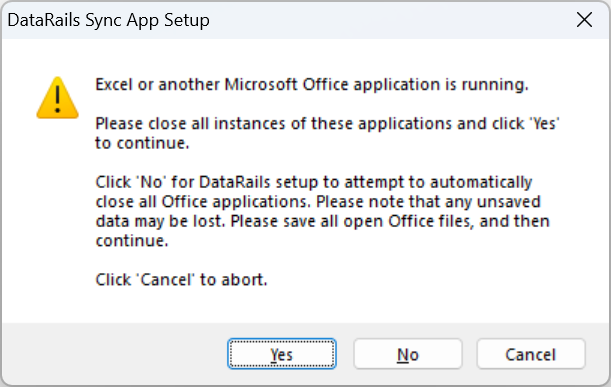Click the 'to continue.' text line

[142, 143]
